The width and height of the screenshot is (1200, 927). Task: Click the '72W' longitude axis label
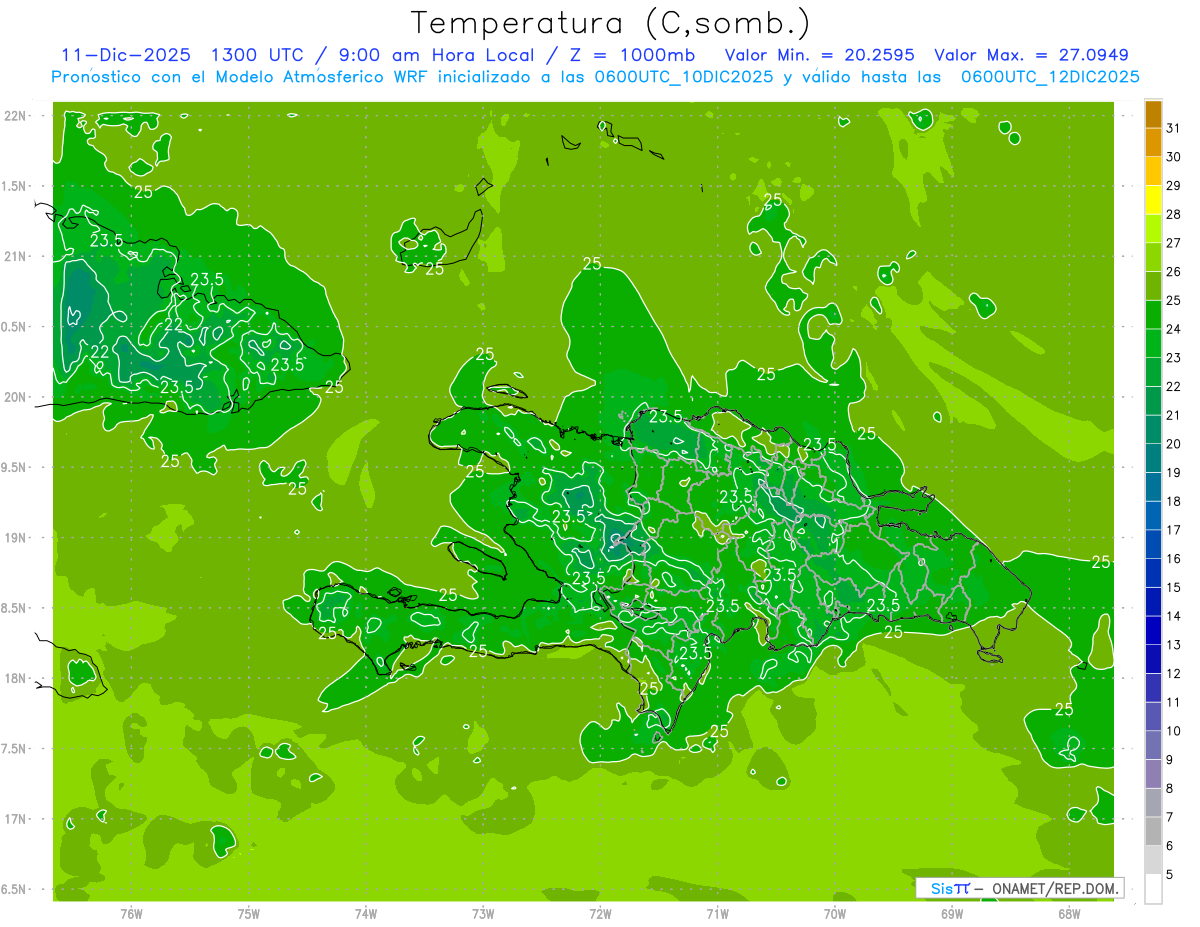click(600, 914)
